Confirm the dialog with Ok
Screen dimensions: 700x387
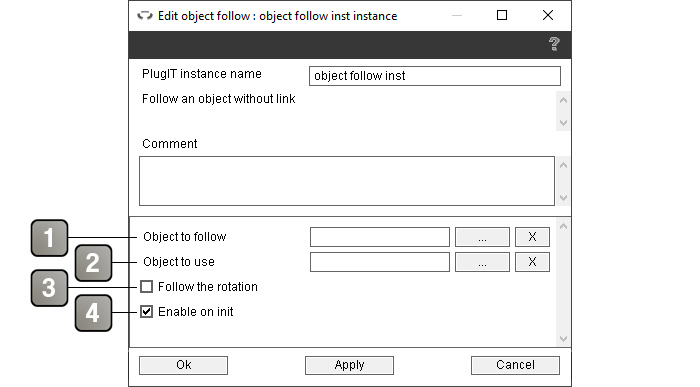tap(183, 365)
